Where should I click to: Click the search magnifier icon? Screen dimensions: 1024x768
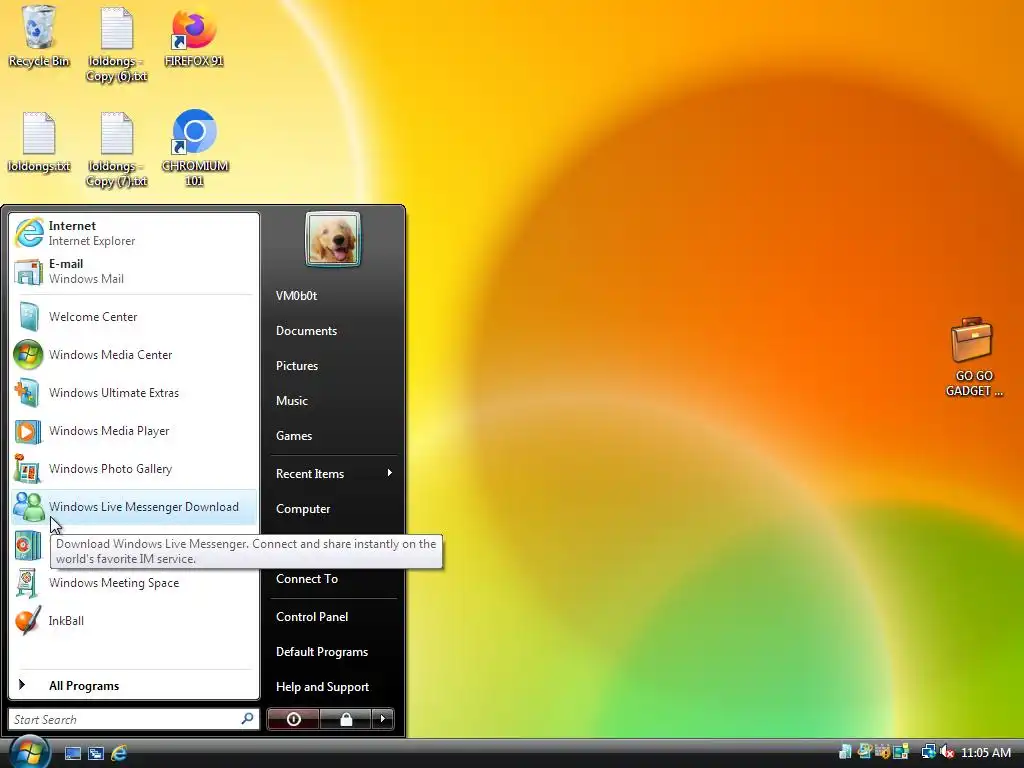point(247,719)
